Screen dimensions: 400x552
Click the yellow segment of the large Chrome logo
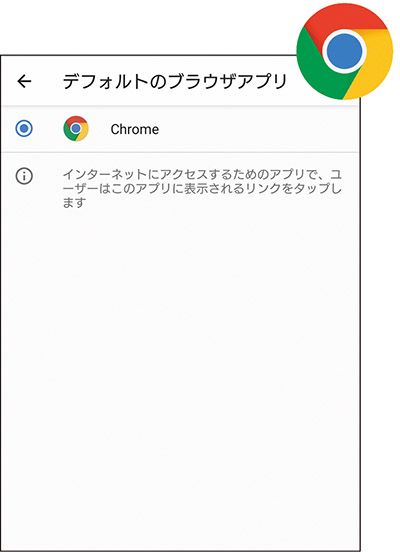click(373, 67)
